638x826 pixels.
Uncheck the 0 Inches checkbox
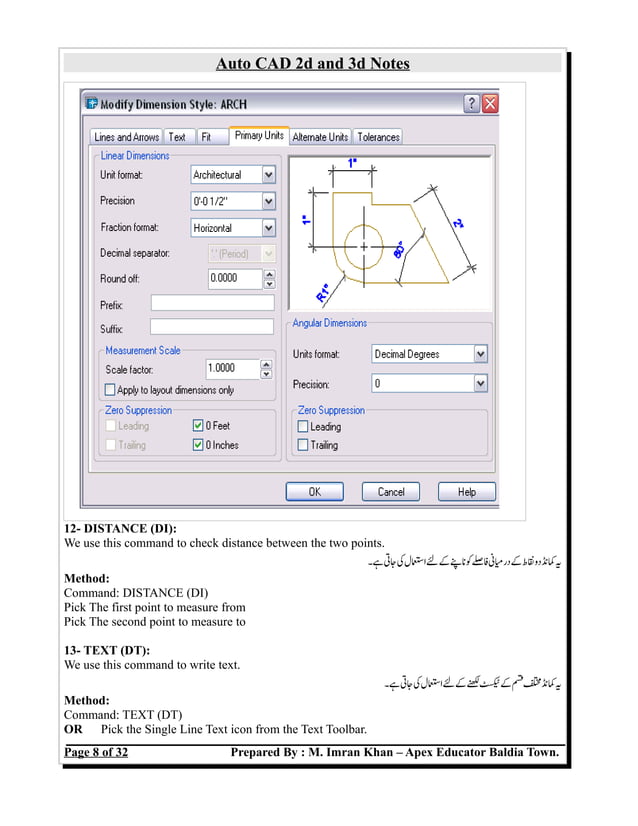coord(198,445)
